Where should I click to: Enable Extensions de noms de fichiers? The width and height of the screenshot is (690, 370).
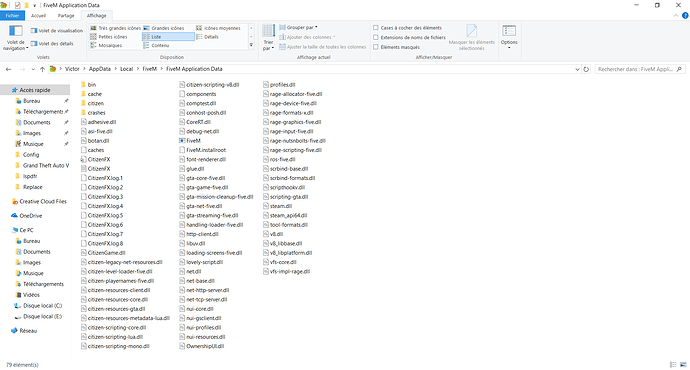pos(376,37)
